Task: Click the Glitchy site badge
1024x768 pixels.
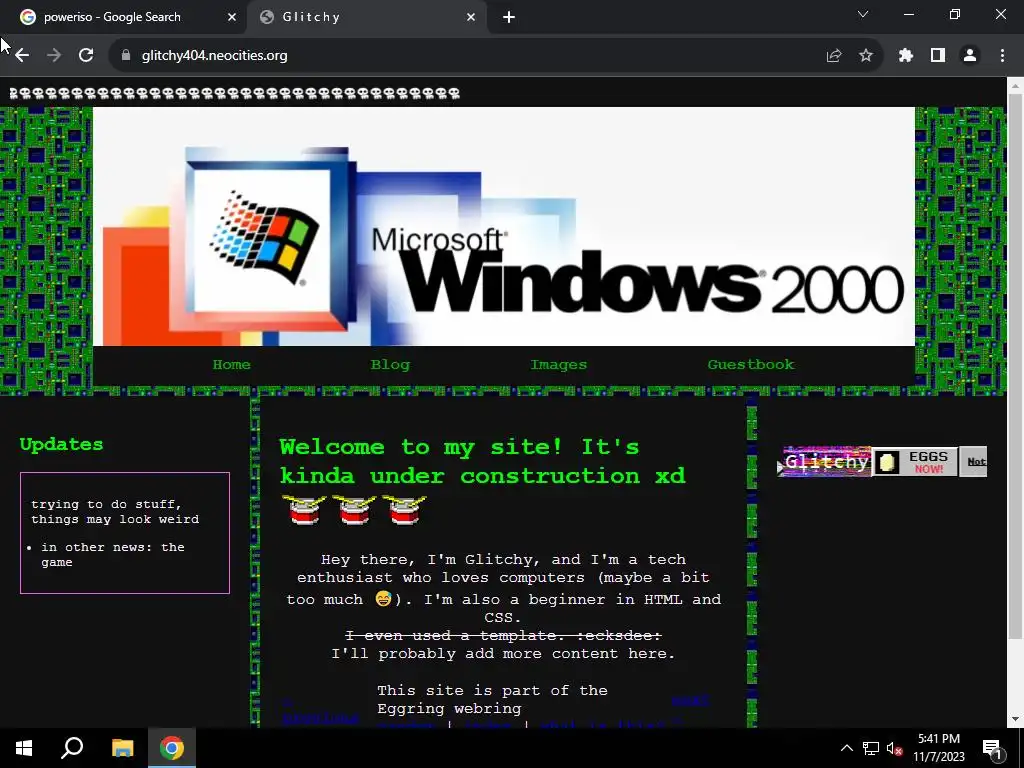Action: [x=824, y=462]
